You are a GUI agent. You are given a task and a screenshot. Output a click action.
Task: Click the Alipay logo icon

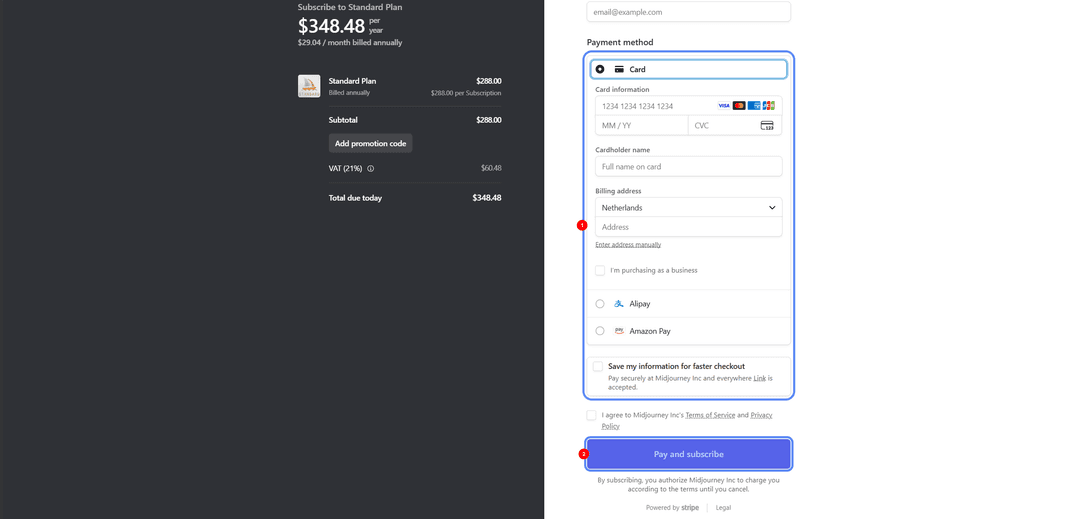point(619,304)
